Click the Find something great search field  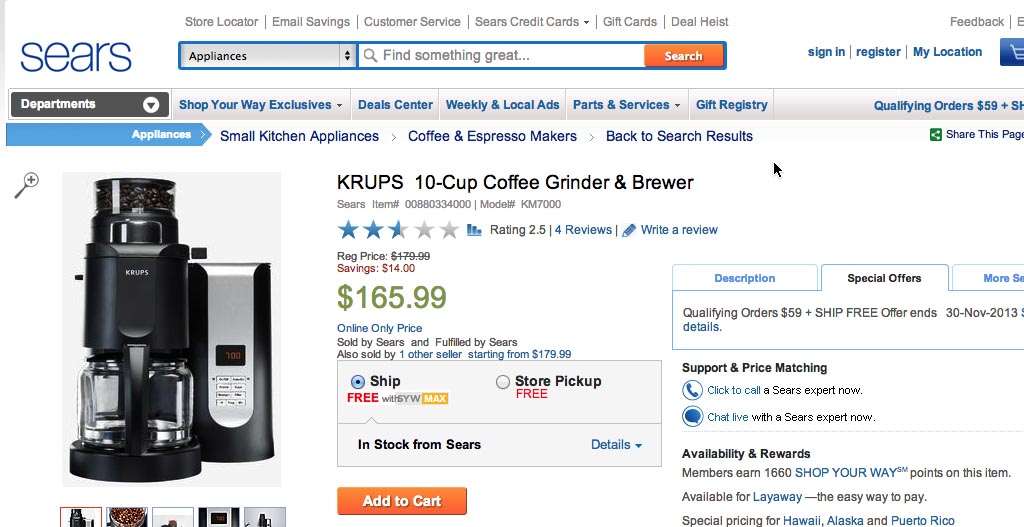(x=500, y=56)
